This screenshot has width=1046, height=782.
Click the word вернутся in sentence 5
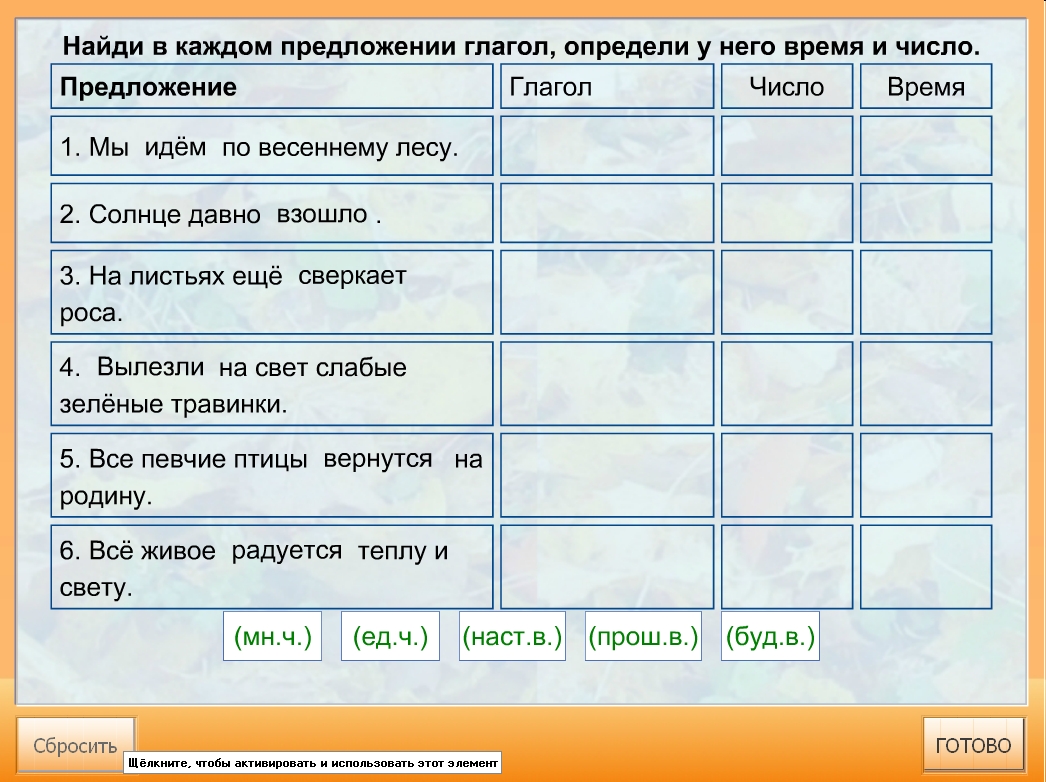point(378,458)
